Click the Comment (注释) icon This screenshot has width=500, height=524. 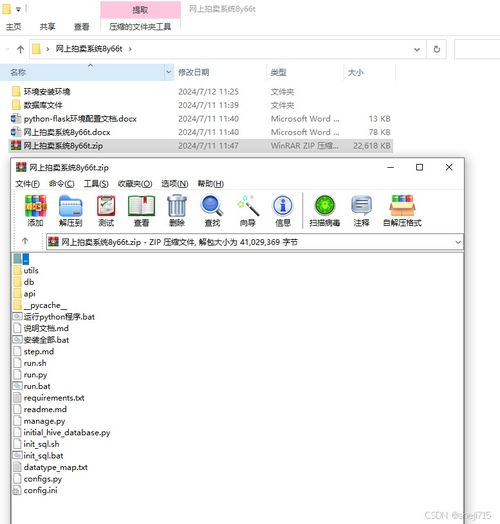[x=362, y=211]
